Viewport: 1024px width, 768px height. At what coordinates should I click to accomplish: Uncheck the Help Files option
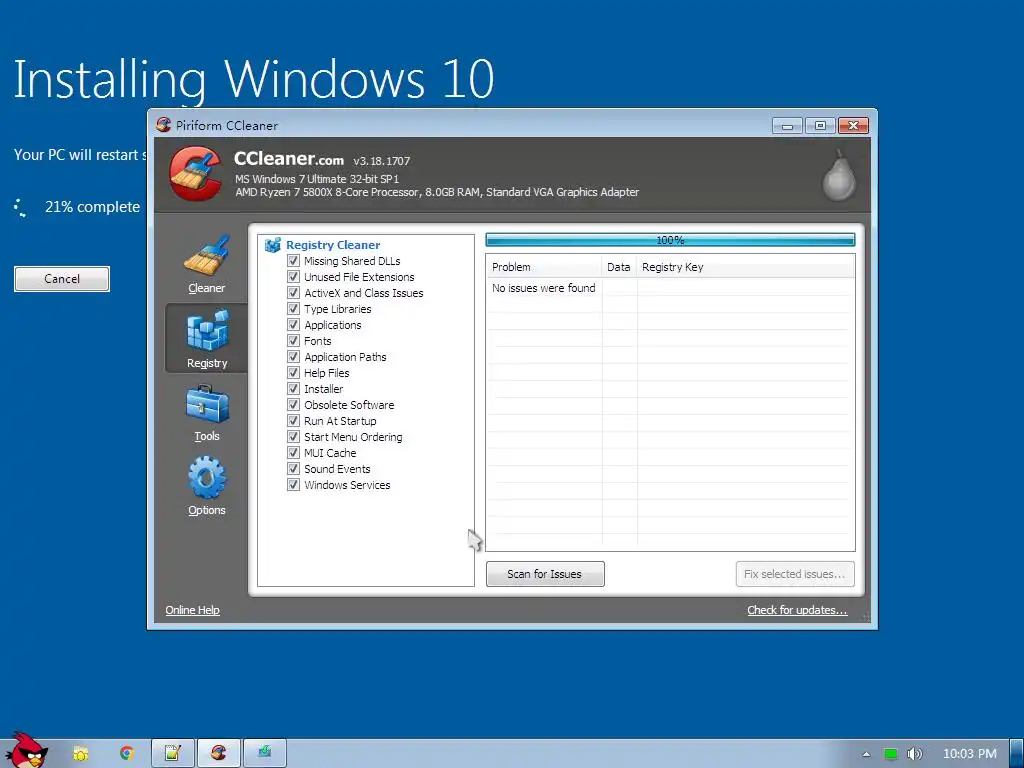pos(293,372)
